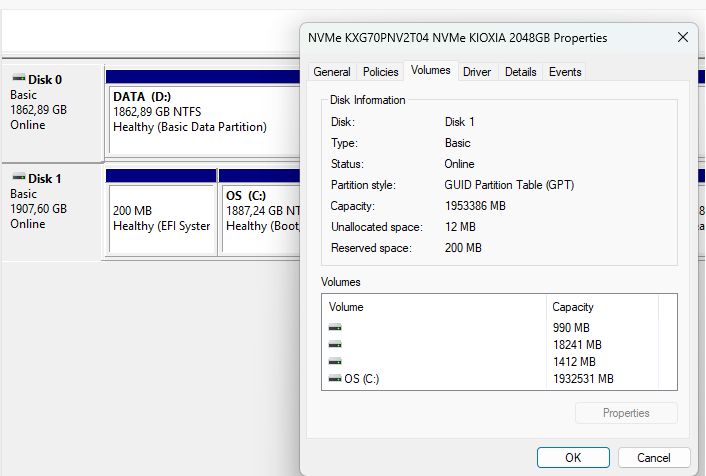Click the dialog title bar text
Image resolution: width=706 pixels, height=476 pixels.
pyautogui.click(x=457, y=38)
